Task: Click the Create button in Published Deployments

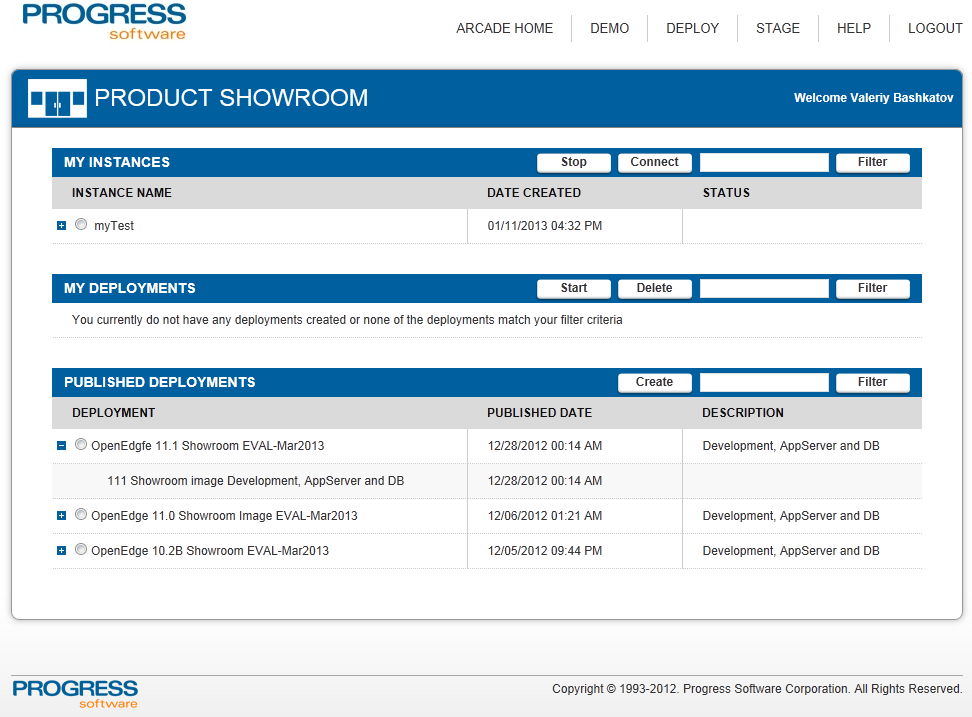Action: 655,382
